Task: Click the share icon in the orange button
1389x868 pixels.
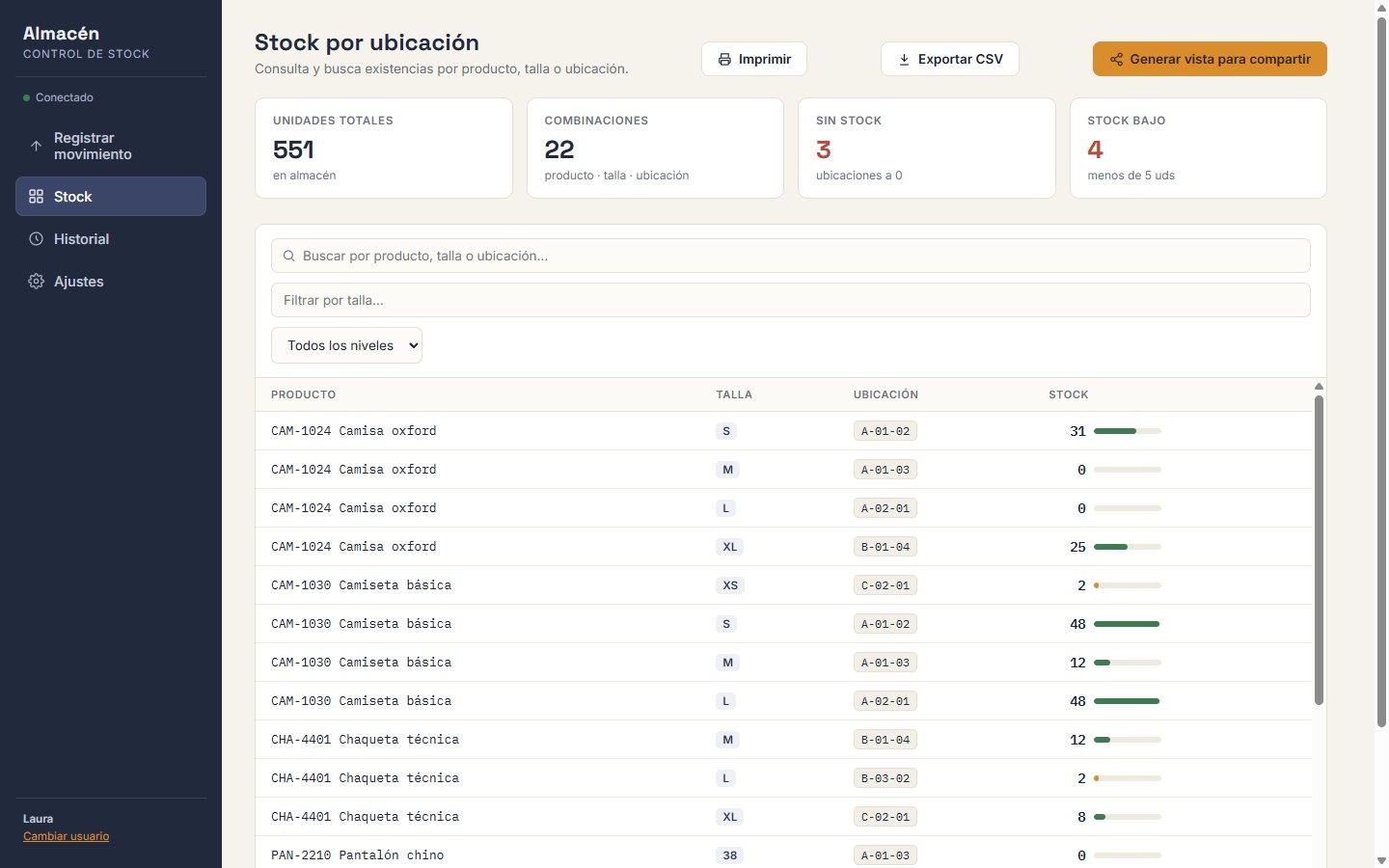Action: pos(1116,60)
